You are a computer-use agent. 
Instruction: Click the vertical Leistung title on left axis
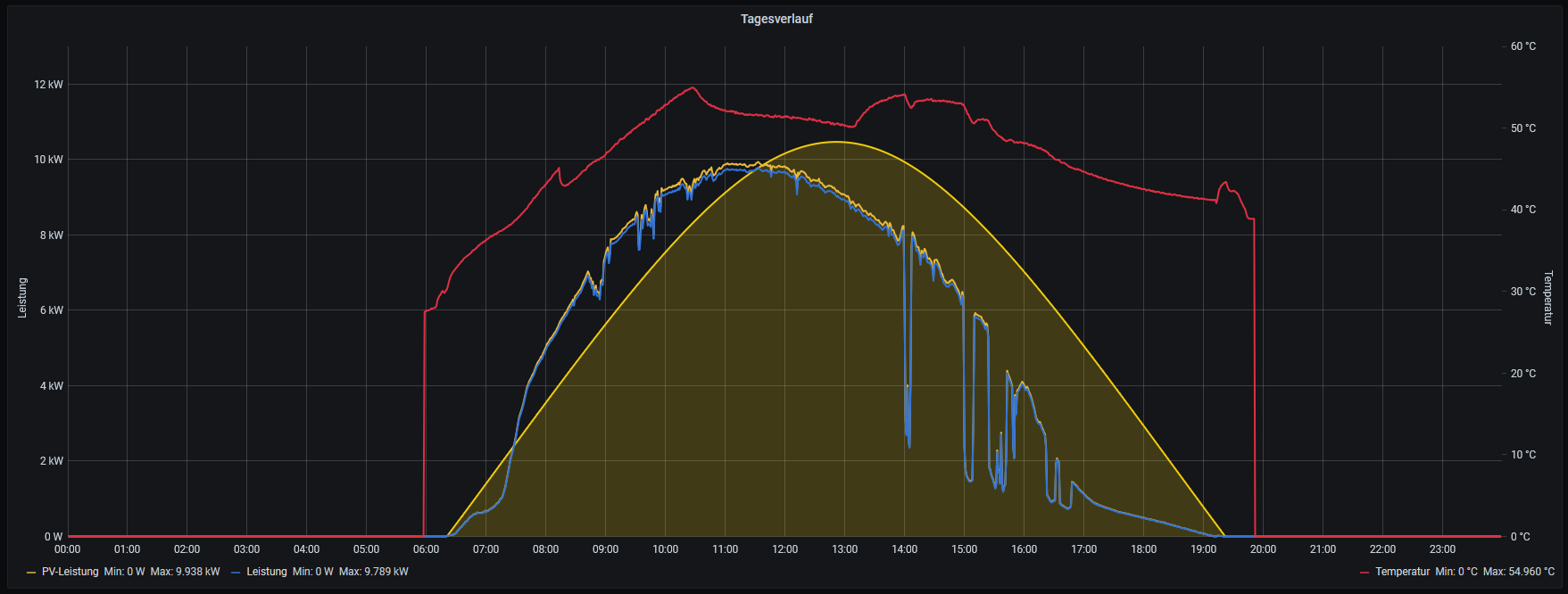[22, 298]
